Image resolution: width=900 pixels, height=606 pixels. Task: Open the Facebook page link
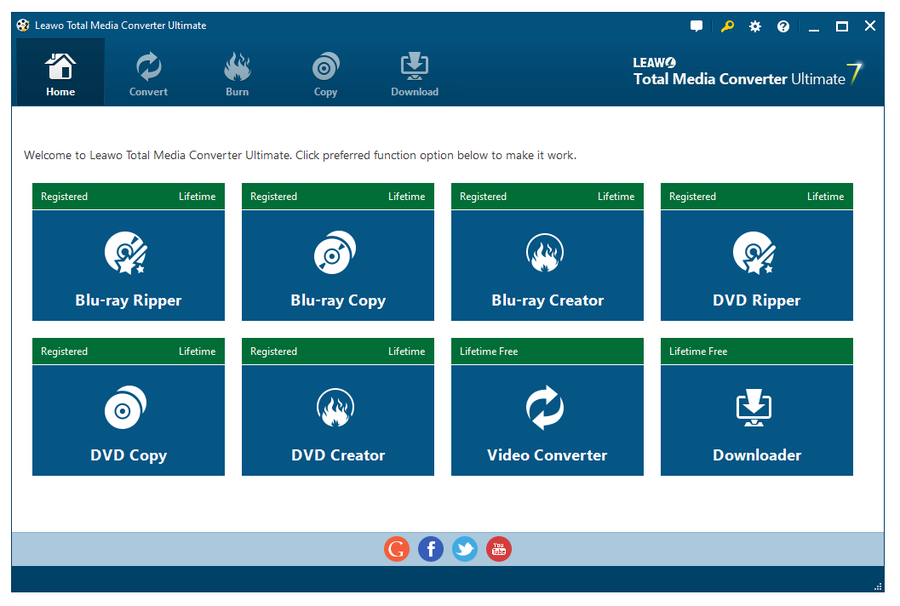coord(431,549)
